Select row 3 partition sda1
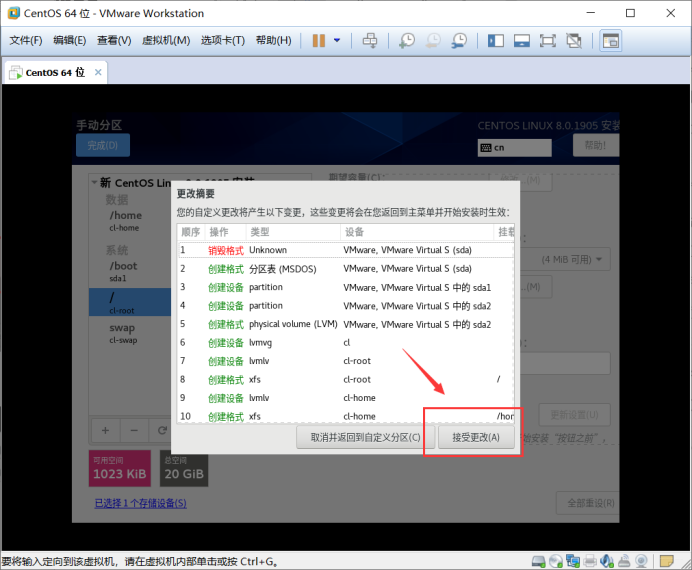Screen dimensions: 692x570 point(346,287)
